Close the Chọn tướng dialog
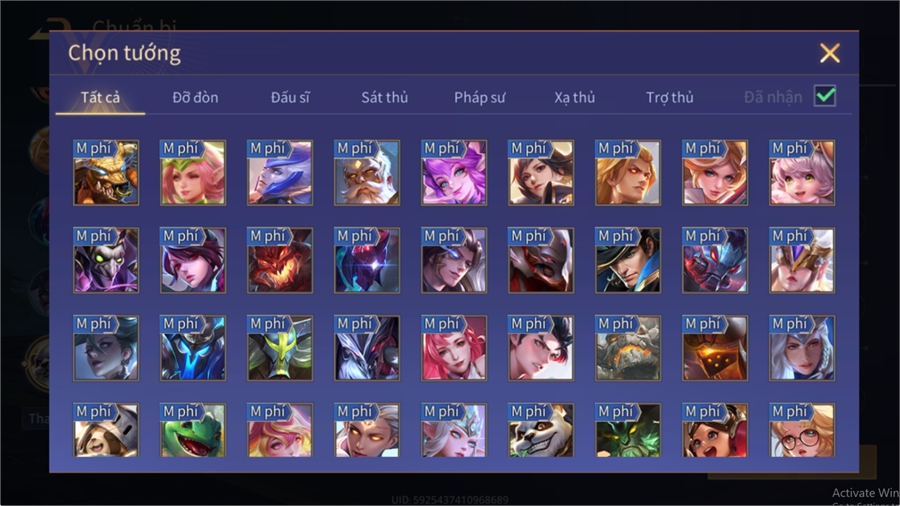The height and width of the screenshot is (506, 900). [x=830, y=53]
